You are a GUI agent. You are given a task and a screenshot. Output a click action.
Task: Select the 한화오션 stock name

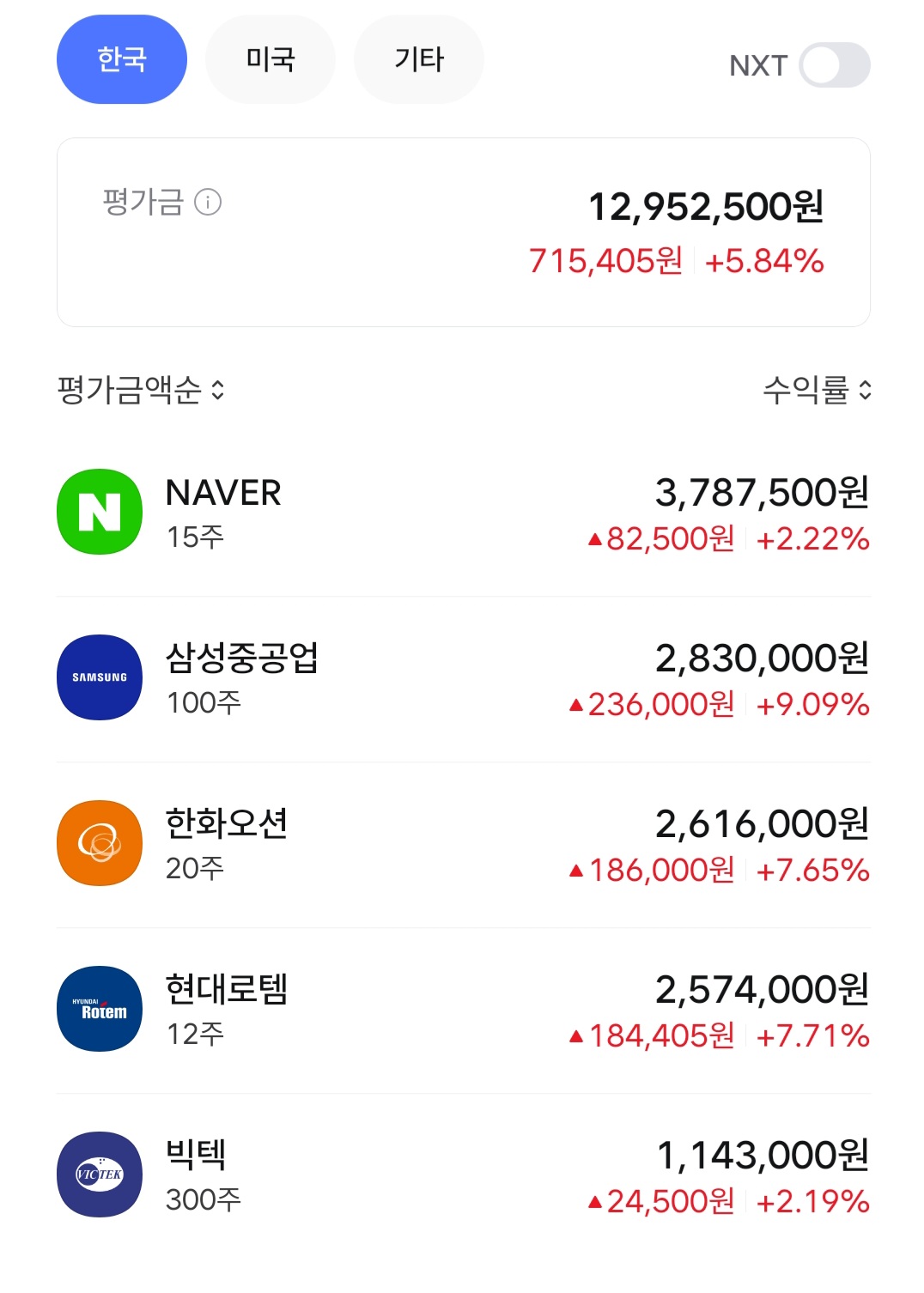tap(226, 824)
